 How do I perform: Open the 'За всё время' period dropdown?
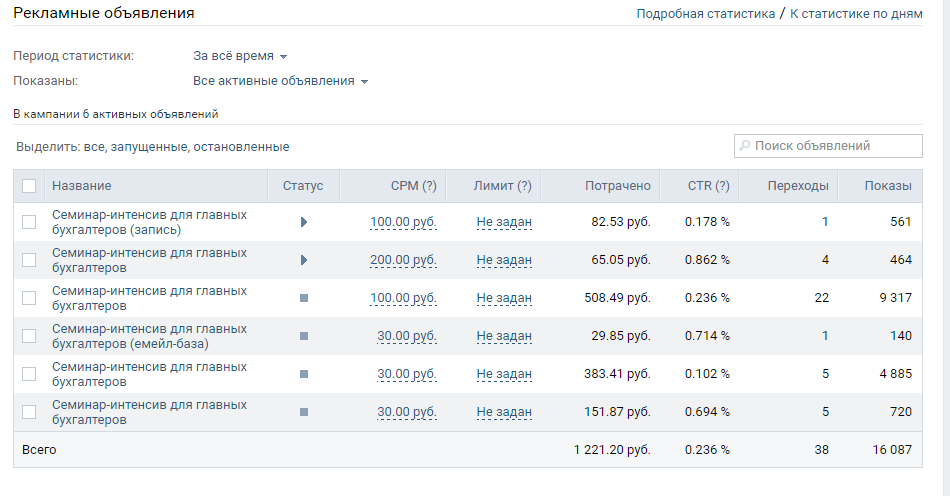click(240, 56)
